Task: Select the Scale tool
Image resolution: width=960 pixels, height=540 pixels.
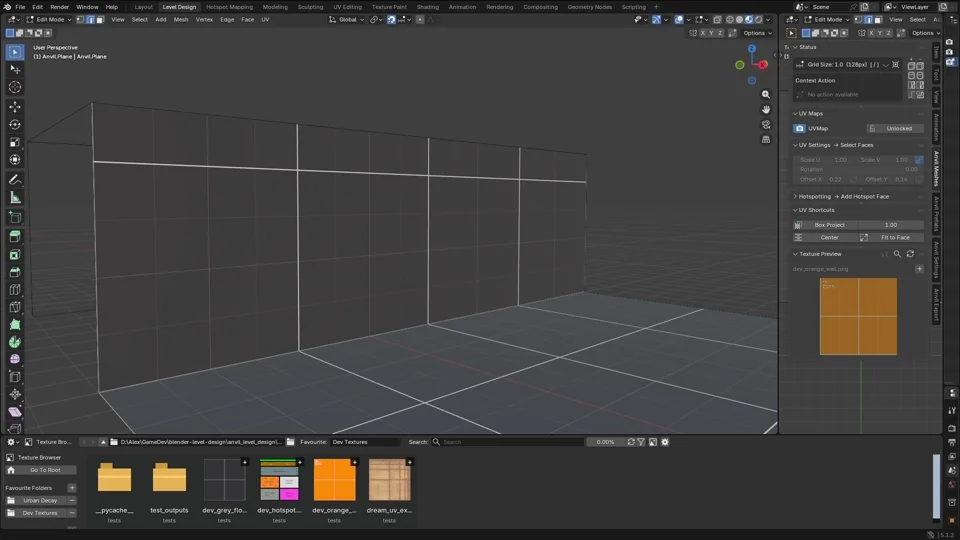Action: click(x=15, y=142)
